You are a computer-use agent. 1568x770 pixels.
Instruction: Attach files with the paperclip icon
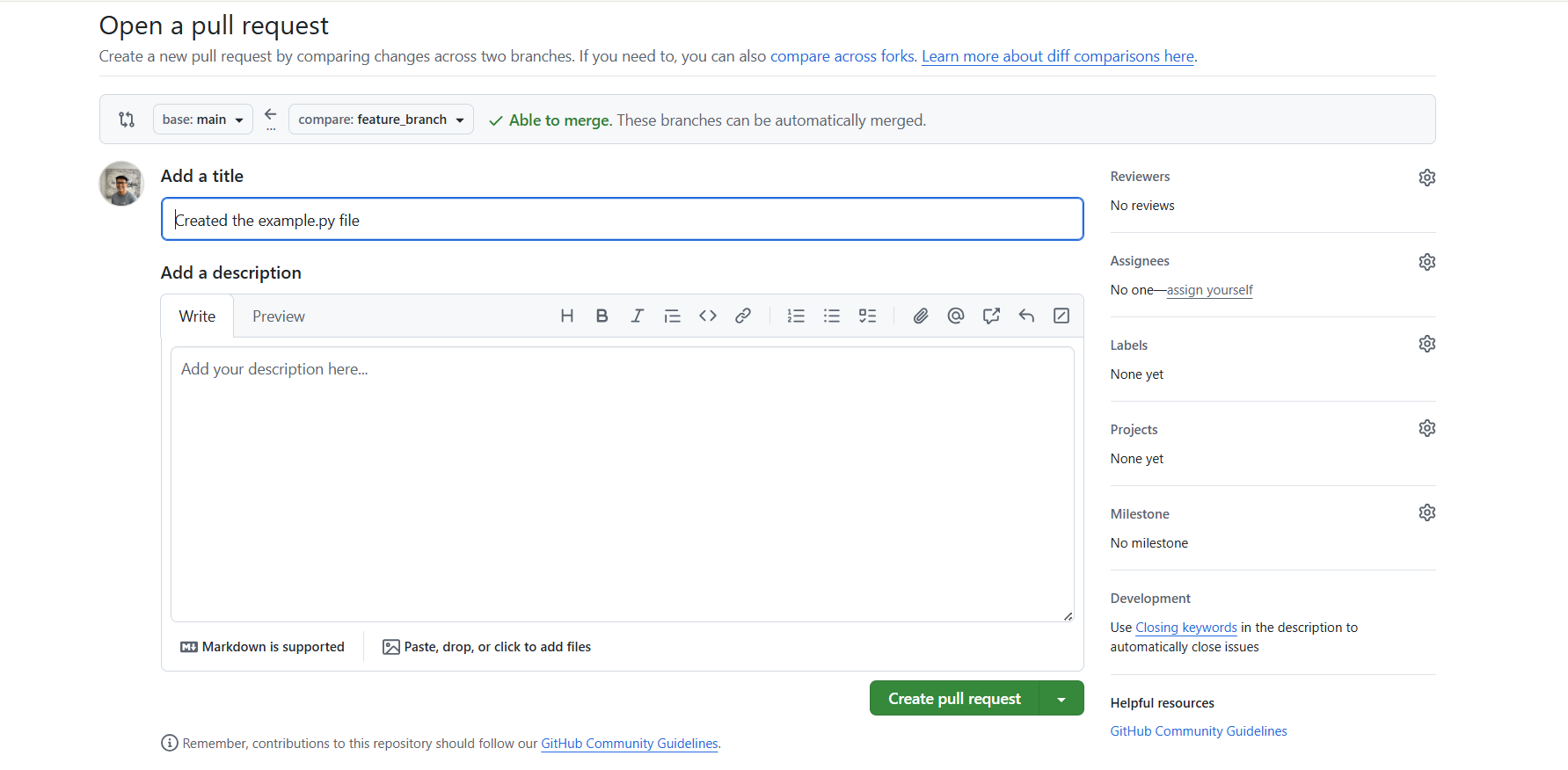click(x=921, y=316)
